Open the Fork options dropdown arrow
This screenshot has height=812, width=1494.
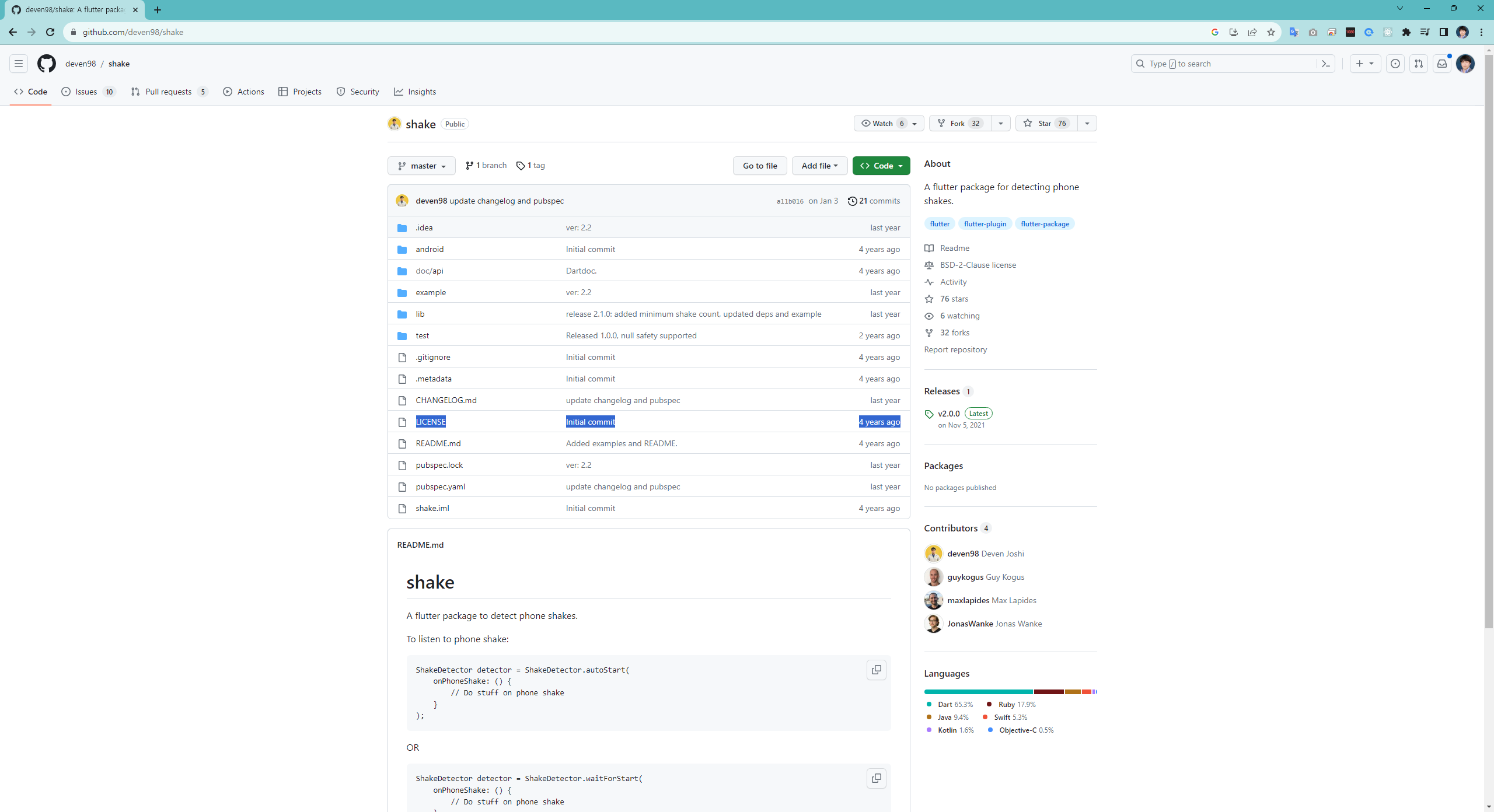1001,123
